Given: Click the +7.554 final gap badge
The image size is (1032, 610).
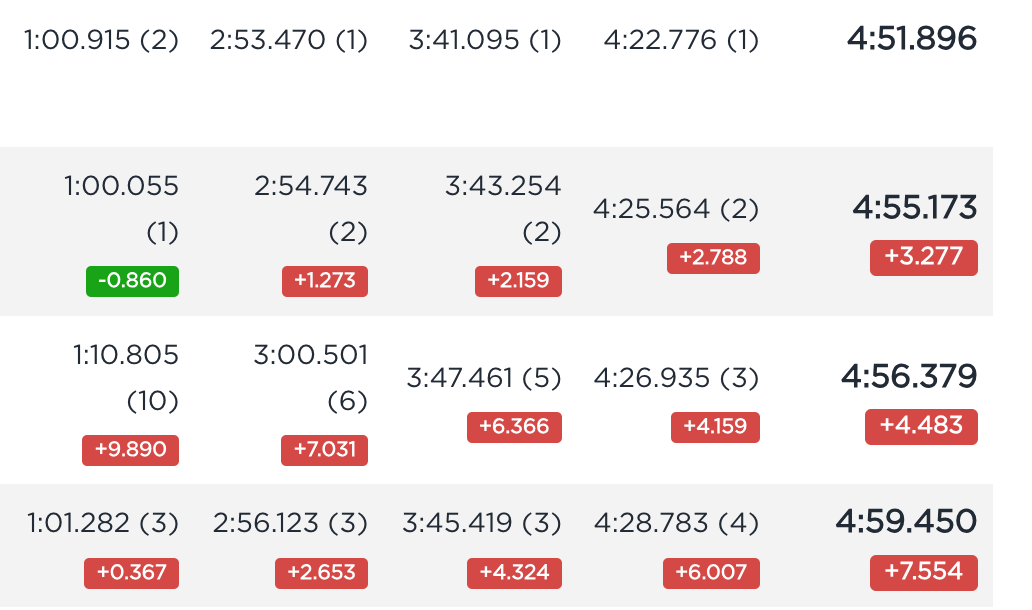Looking at the screenshot, I should [x=923, y=572].
